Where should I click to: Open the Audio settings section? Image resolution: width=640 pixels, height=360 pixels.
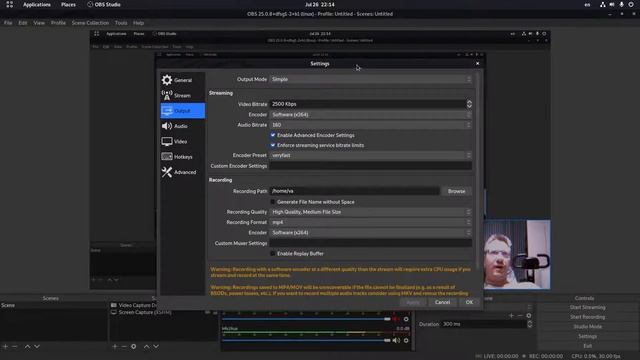[182, 126]
